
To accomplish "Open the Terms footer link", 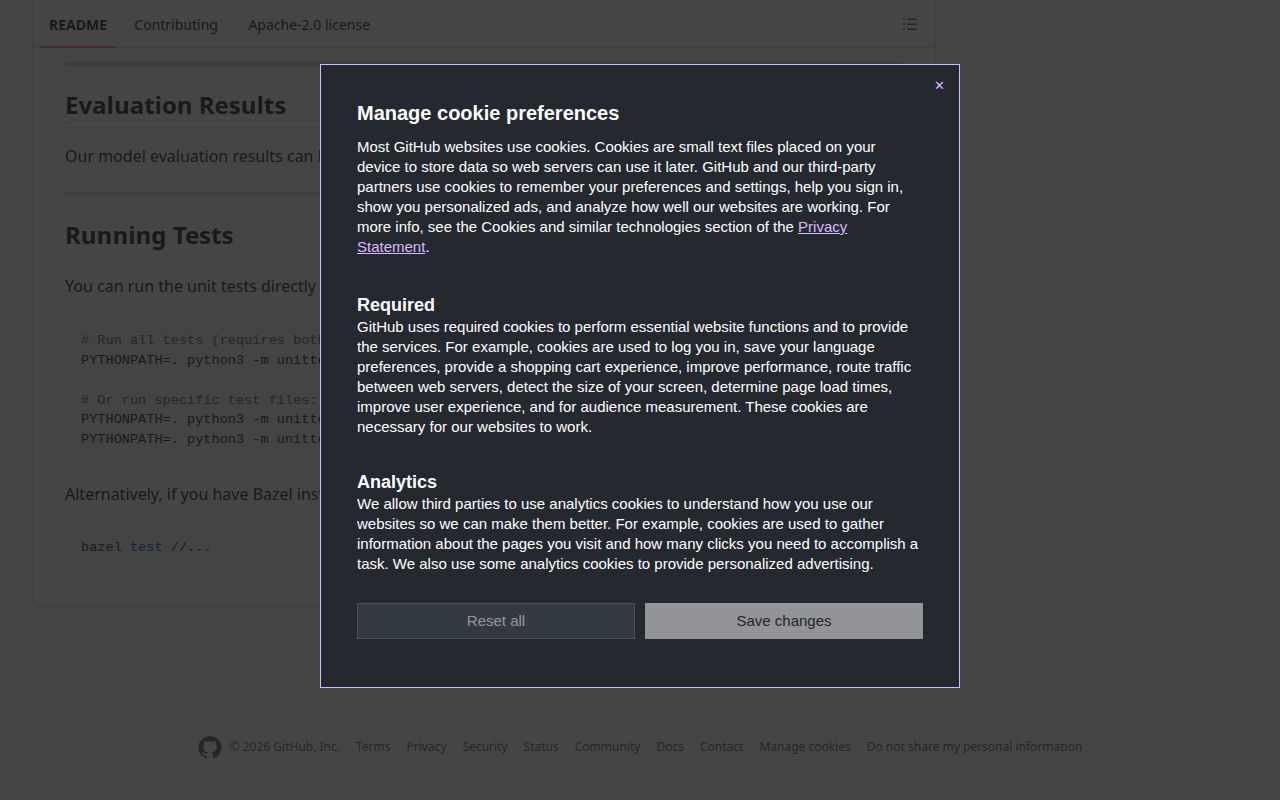I will pyautogui.click(x=373, y=747).
